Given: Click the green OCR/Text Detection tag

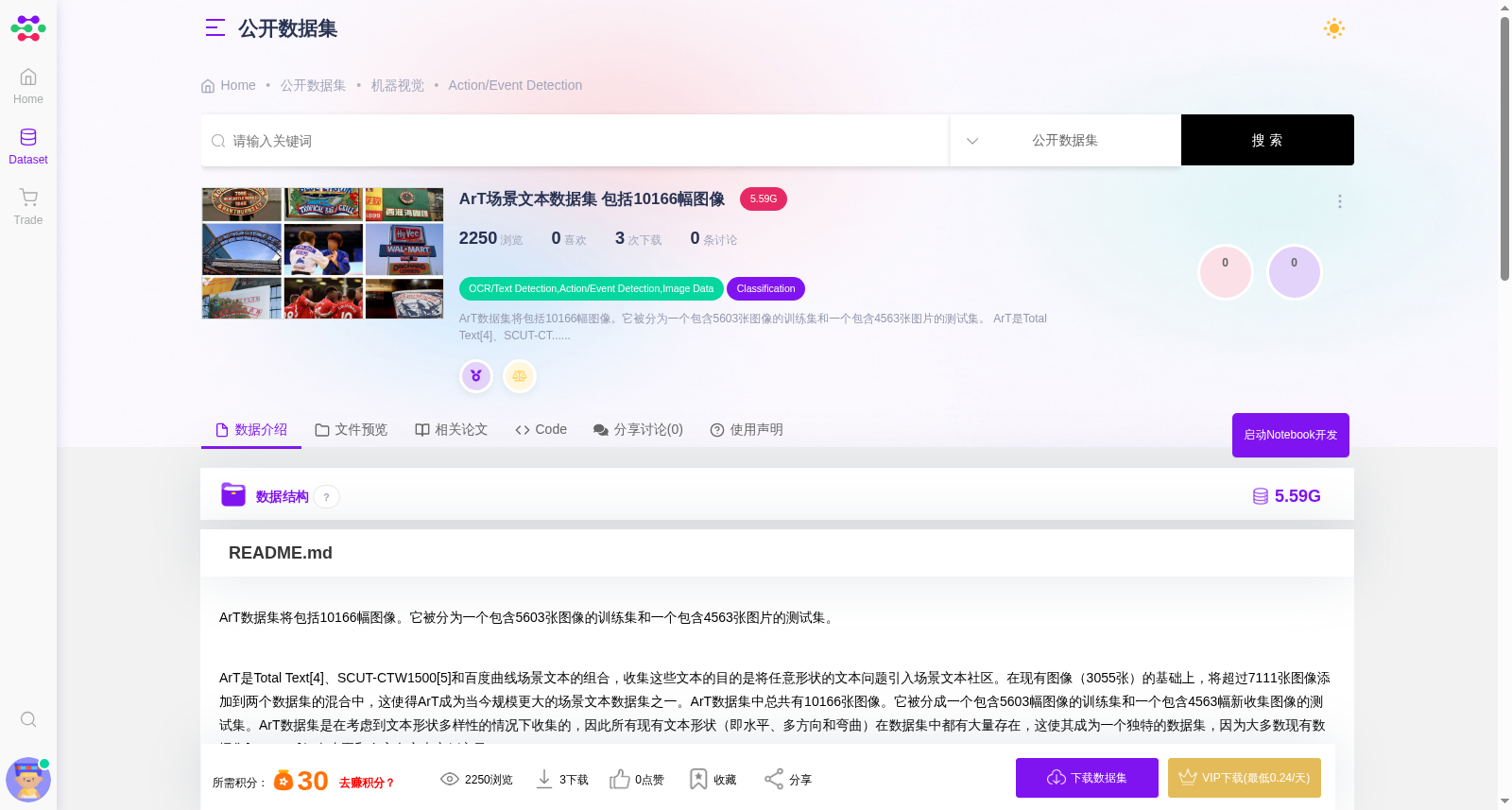Looking at the screenshot, I should point(592,288).
